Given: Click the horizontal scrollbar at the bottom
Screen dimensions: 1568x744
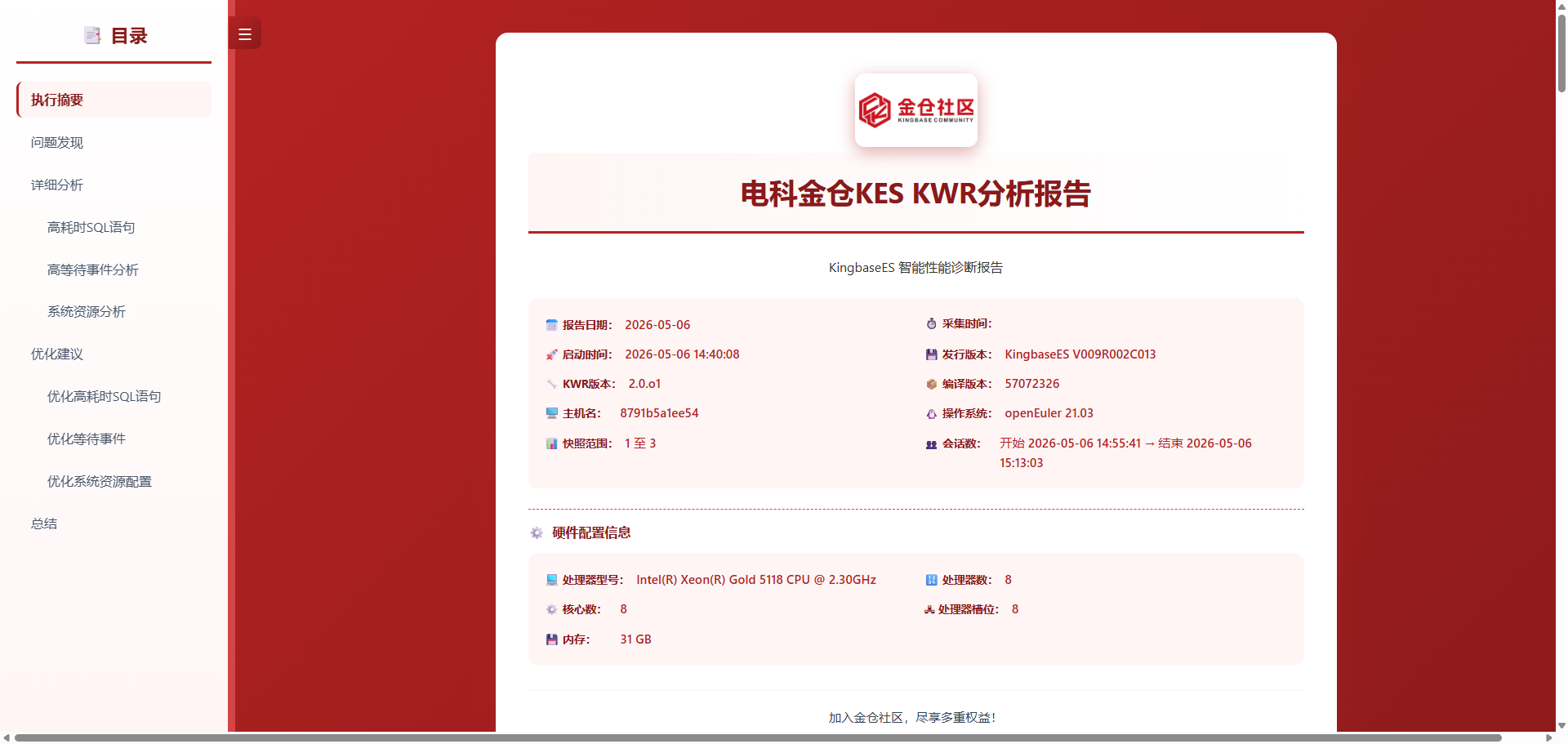Looking at the screenshot, I should [758, 737].
